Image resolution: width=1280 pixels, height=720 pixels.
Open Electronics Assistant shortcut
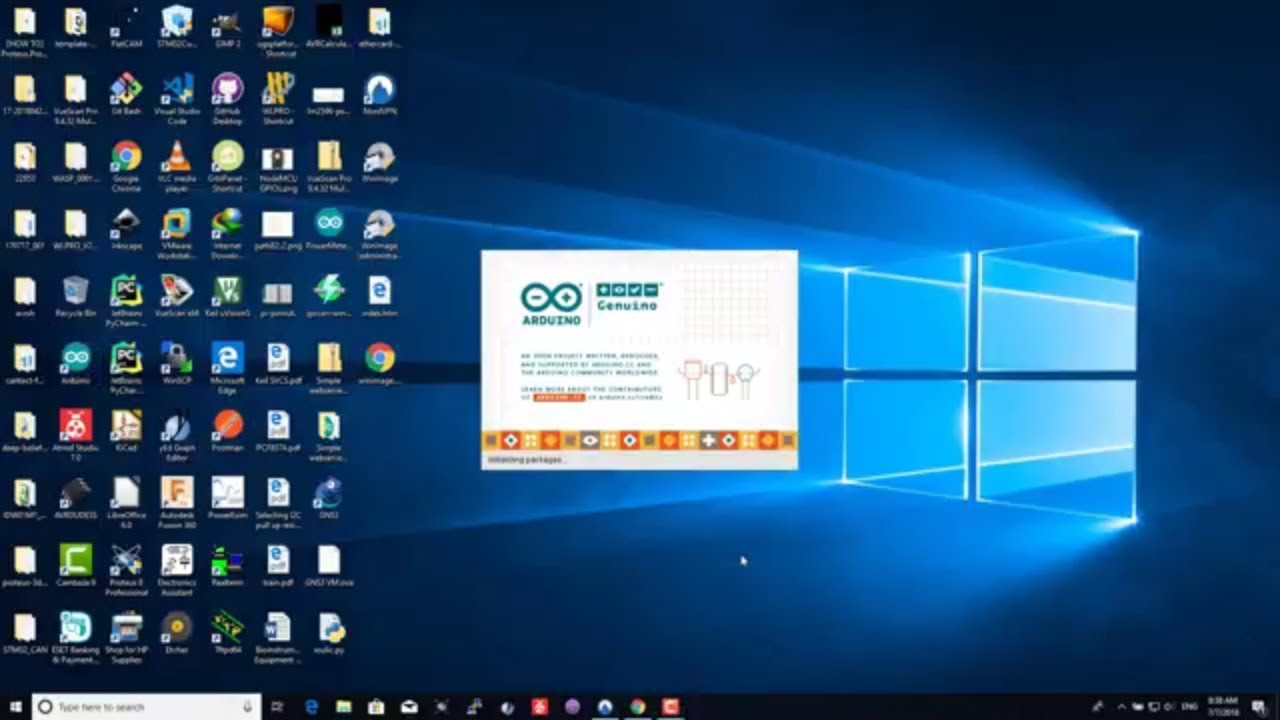click(x=177, y=570)
